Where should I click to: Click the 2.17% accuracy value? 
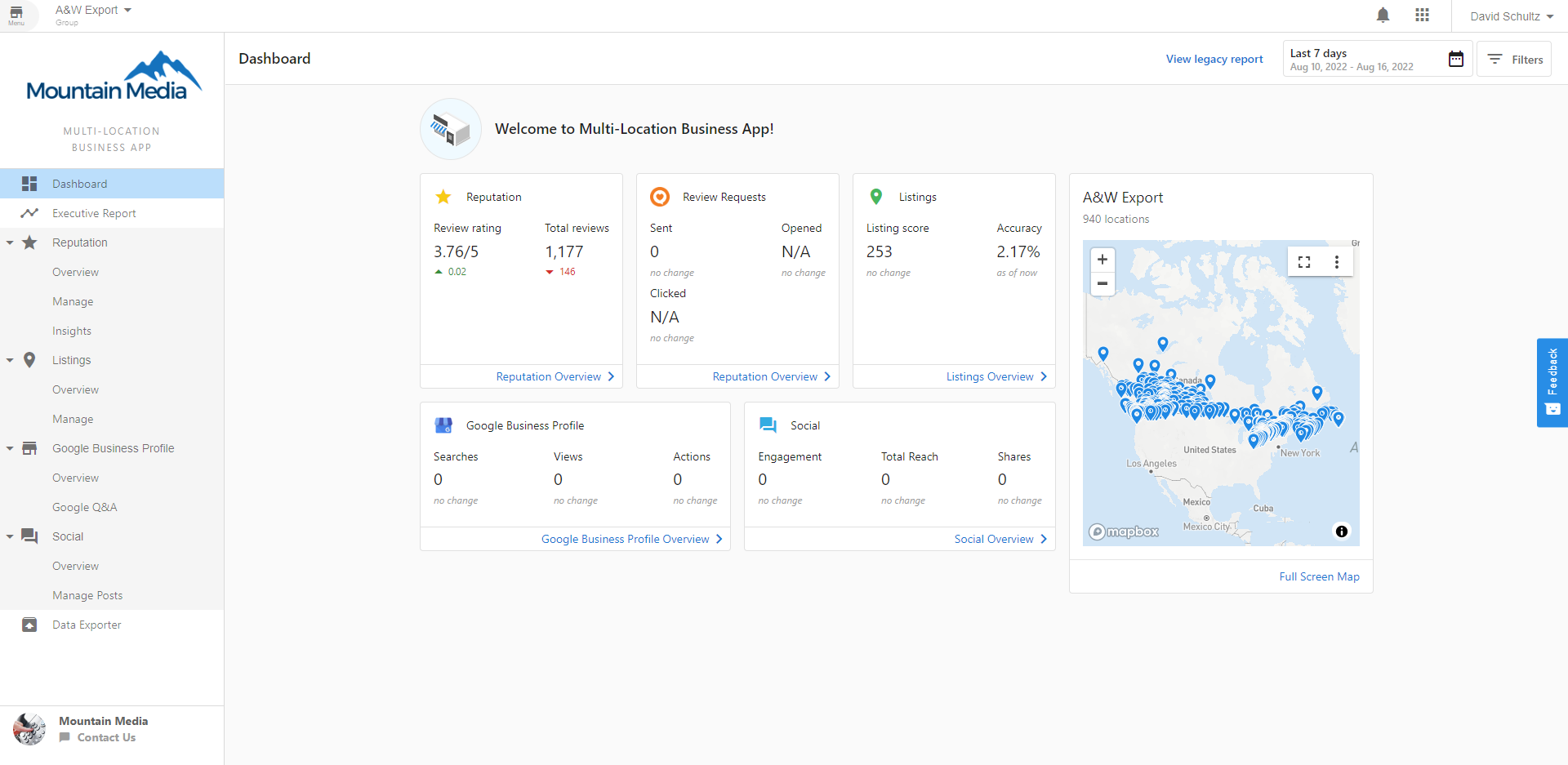point(1018,251)
